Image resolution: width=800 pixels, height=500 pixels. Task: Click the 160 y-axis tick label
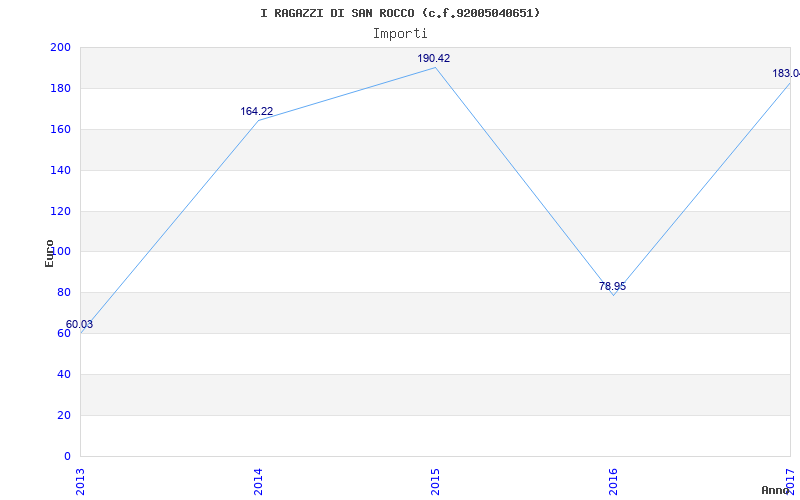60,129
